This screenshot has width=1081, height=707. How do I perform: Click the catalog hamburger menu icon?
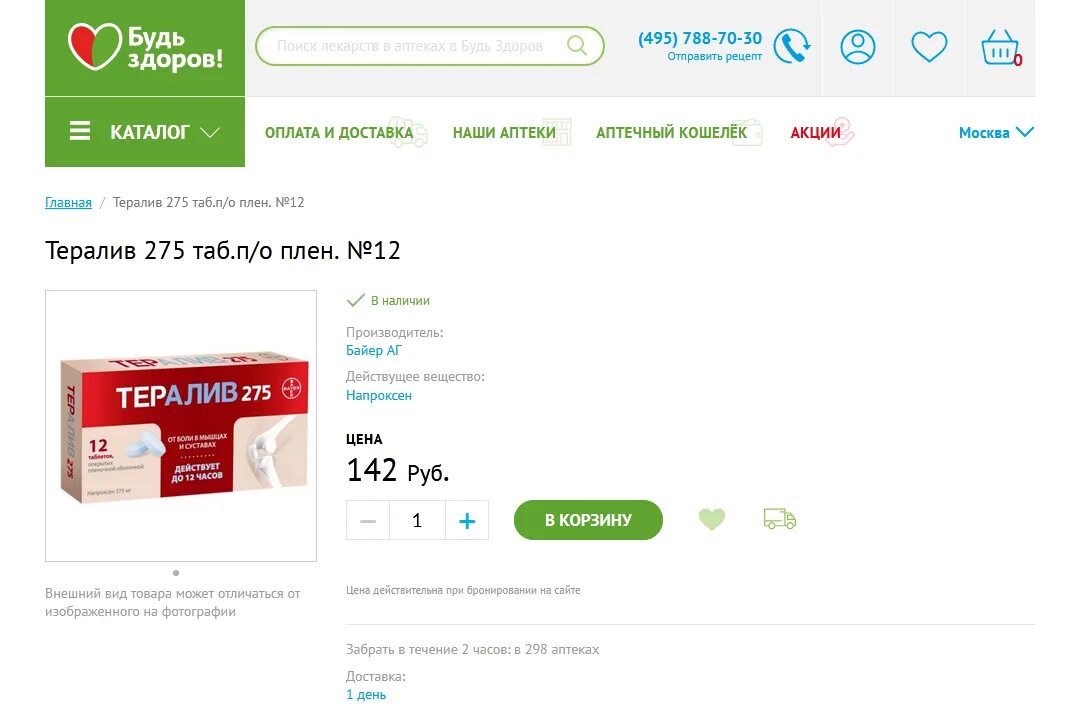[80, 131]
